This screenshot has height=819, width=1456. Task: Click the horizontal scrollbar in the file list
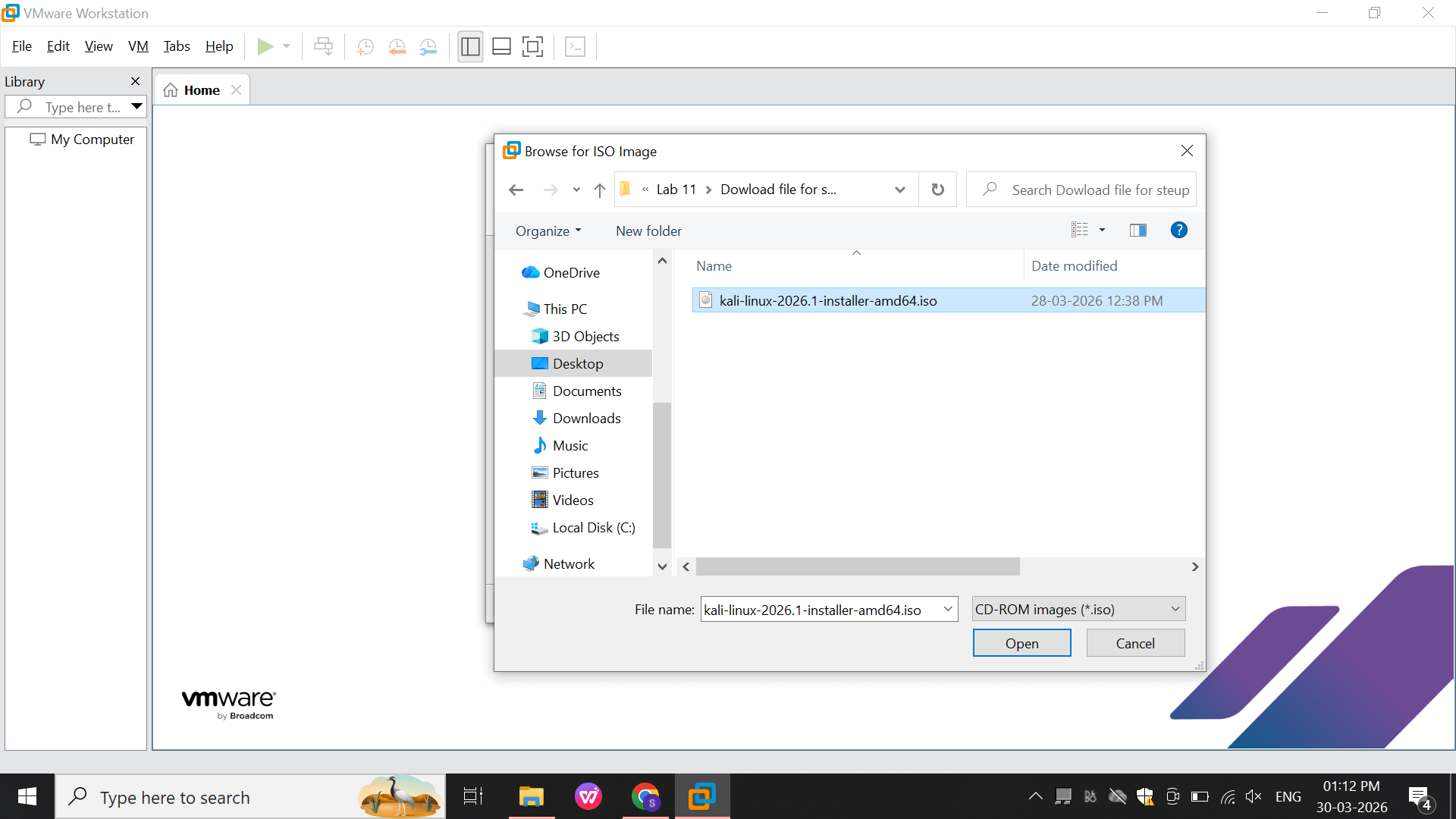click(x=858, y=566)
